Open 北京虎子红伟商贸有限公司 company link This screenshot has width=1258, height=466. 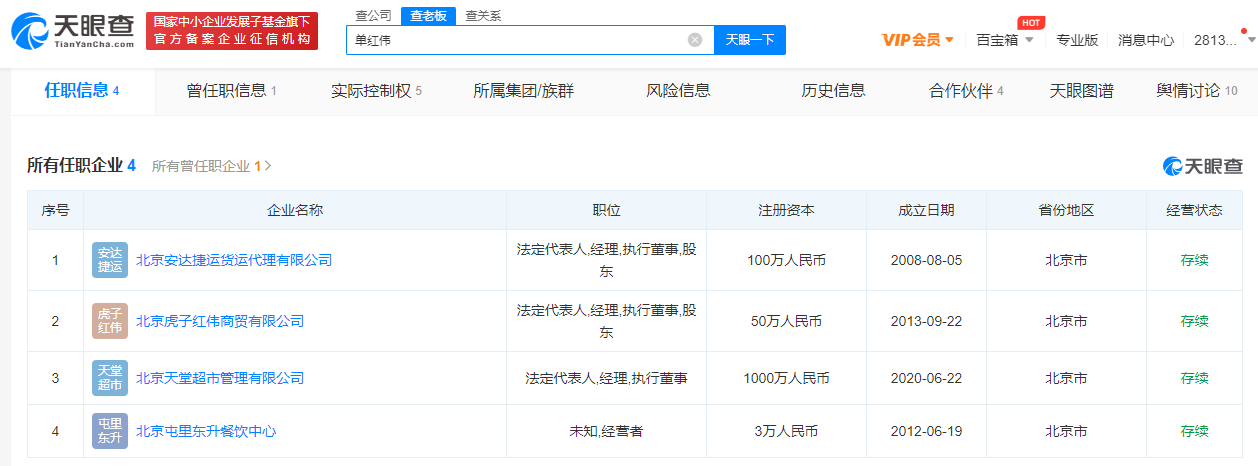pyautogui.click(x=220, y=321)
